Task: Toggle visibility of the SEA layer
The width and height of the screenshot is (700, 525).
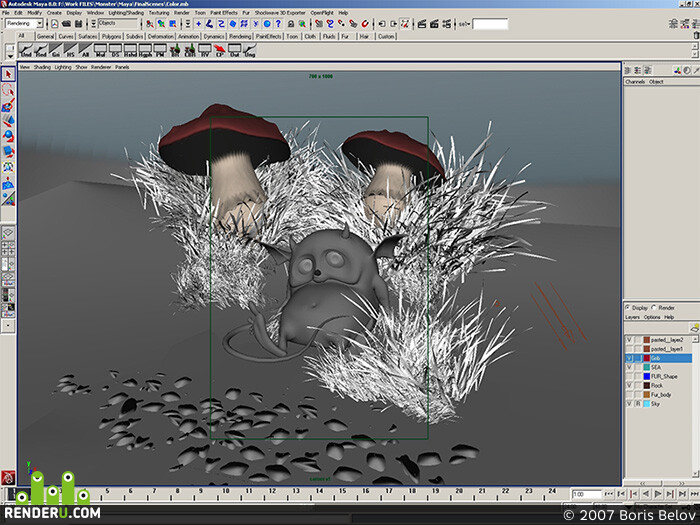Action: tap(629, 367)
